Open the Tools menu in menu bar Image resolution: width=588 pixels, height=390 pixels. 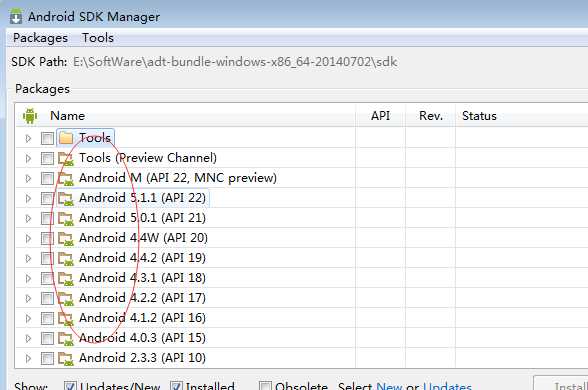(98, 38)
